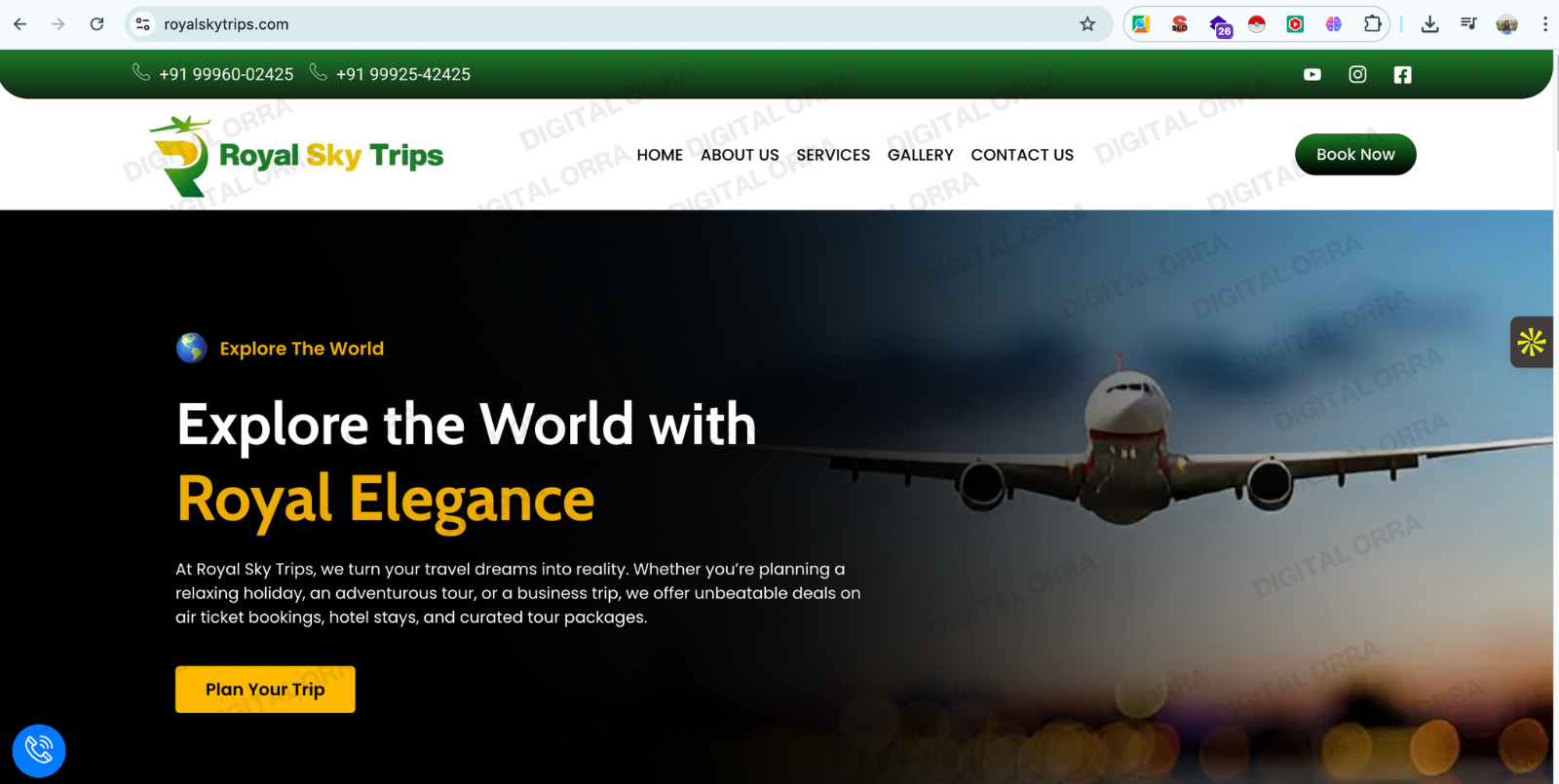Screen dimensions: 1559x784
Task: Open the browser downloads icon
Action: [x=1429, y=24]
